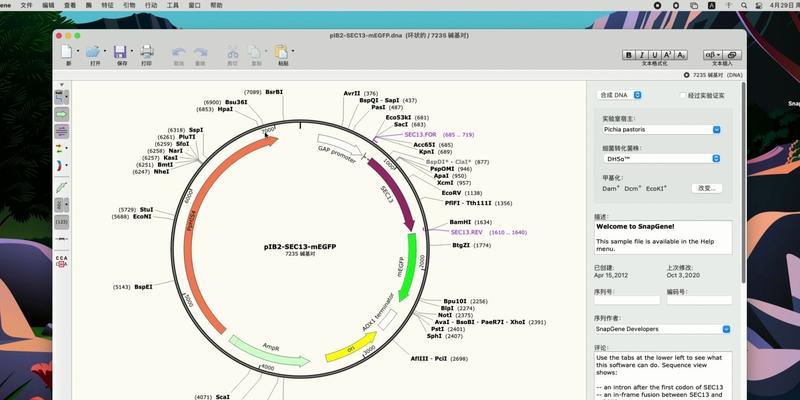Open the SnapGene Developers author dropdown
The width and height of the screenshot is (800, 400).
coord(662,329)
